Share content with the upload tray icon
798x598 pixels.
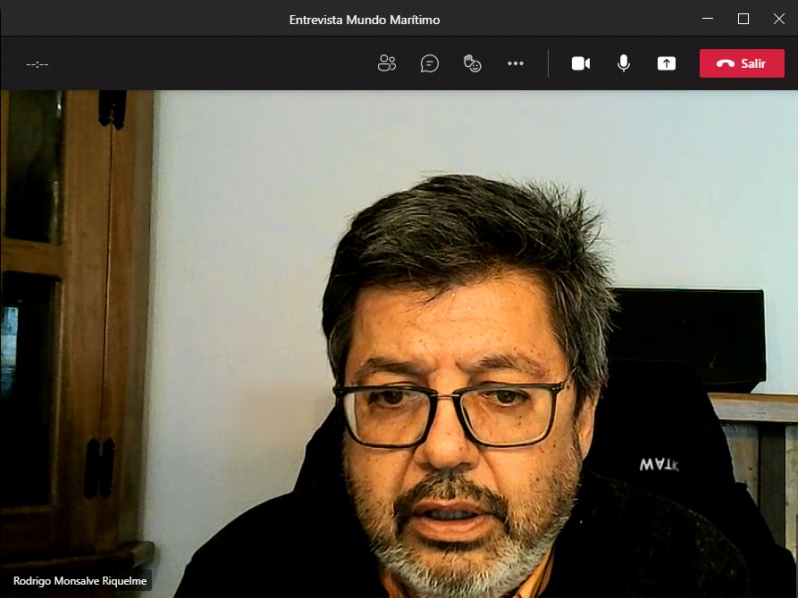click(667, 63)
